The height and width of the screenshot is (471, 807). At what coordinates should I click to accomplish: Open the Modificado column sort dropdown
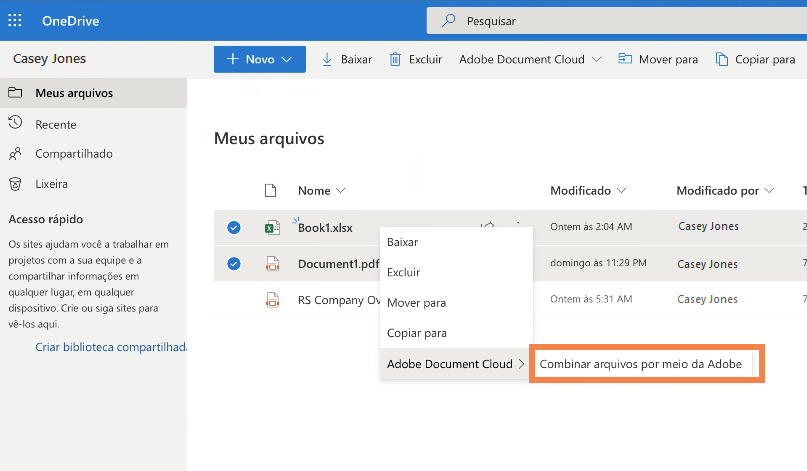(x=622, y=190)
